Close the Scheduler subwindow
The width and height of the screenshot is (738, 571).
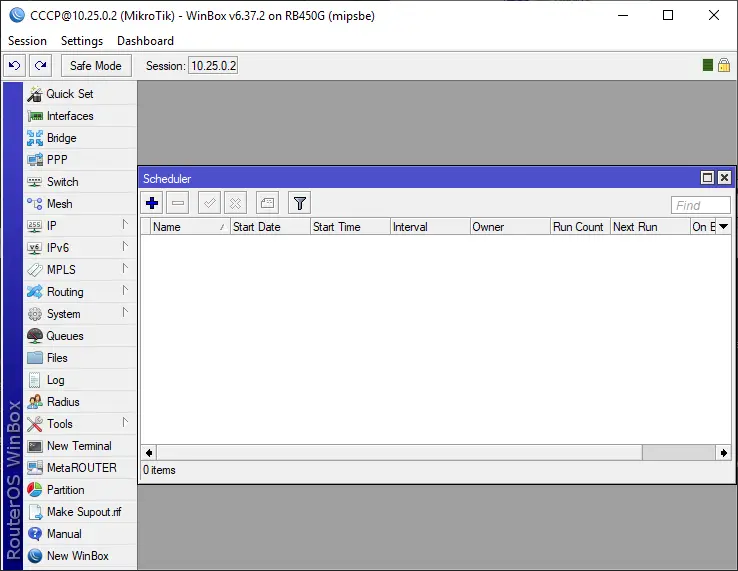(724, 177)
